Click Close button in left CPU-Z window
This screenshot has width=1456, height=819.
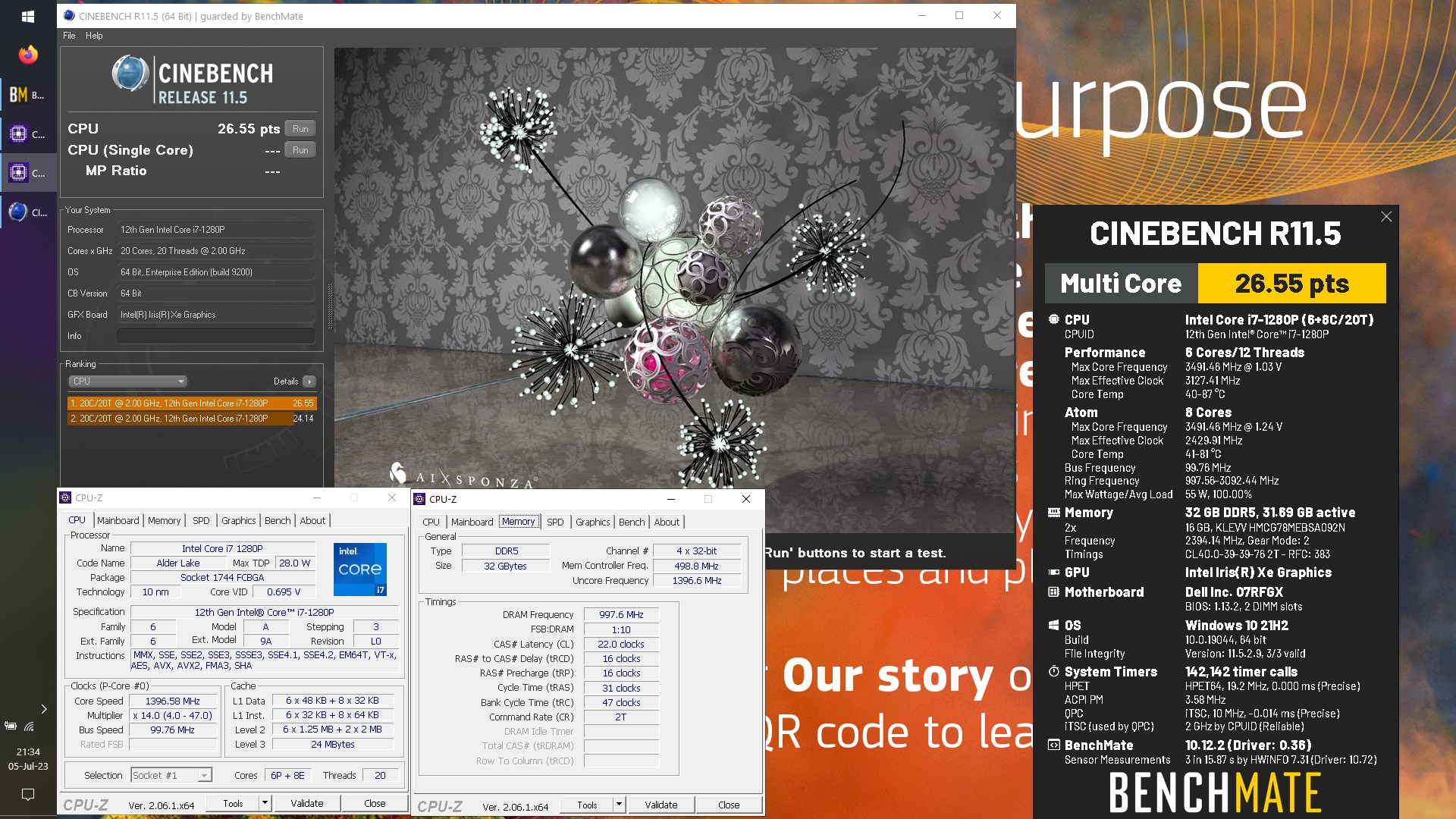click(x=375, y=803)
